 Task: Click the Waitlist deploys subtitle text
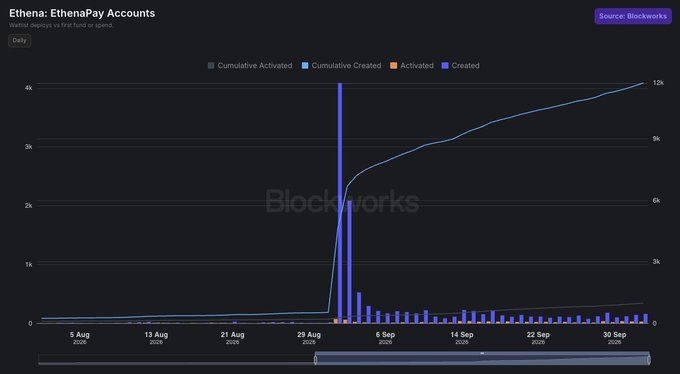[61, 25]
